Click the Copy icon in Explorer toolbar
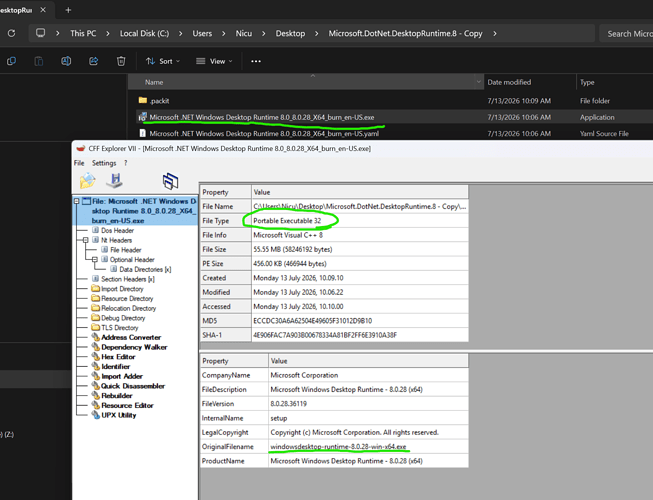 (x=11, y=61)
